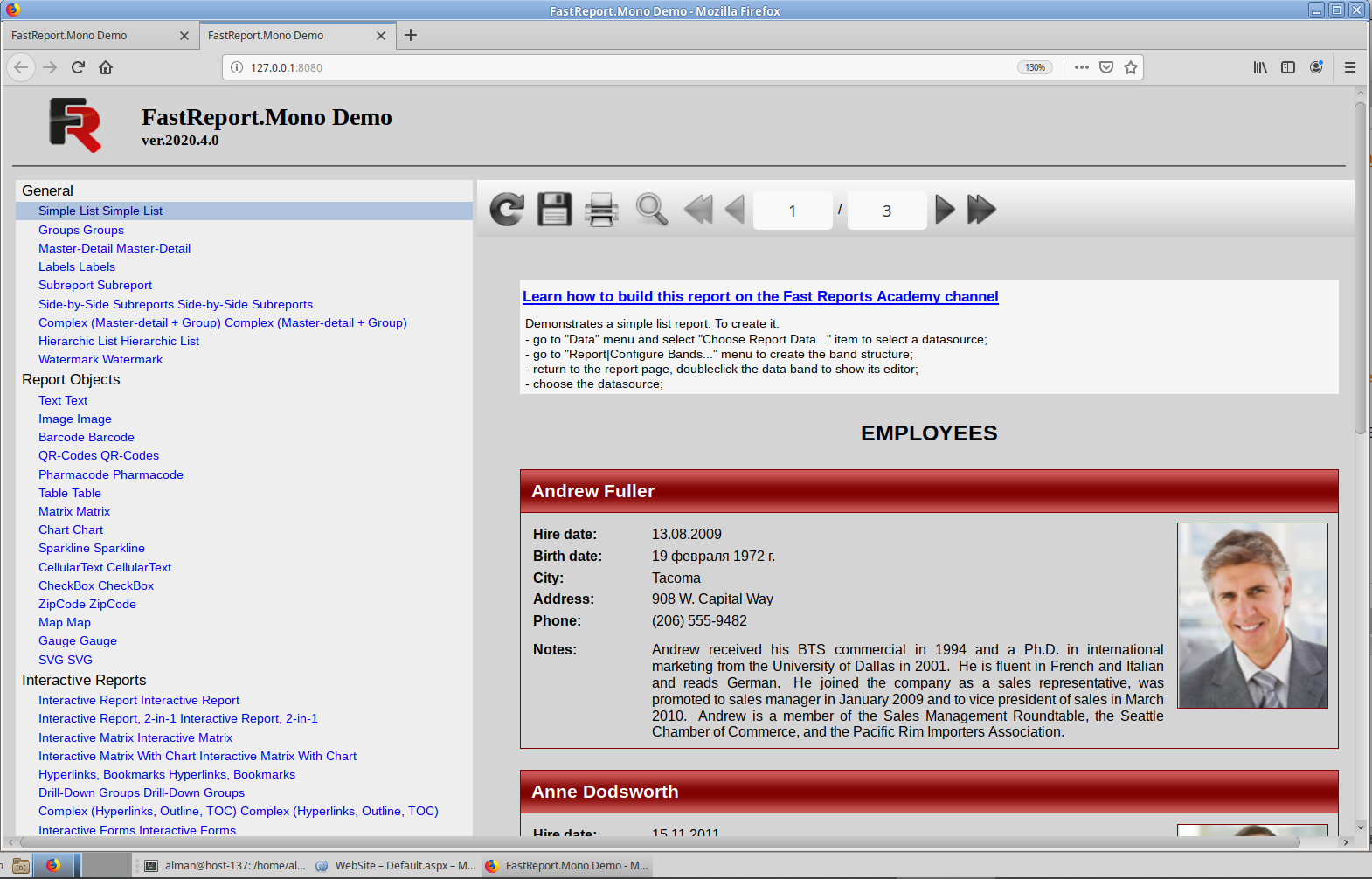
Task: Open the Interactive Matrix With Chart report
Action: click(x=197, y=756)
